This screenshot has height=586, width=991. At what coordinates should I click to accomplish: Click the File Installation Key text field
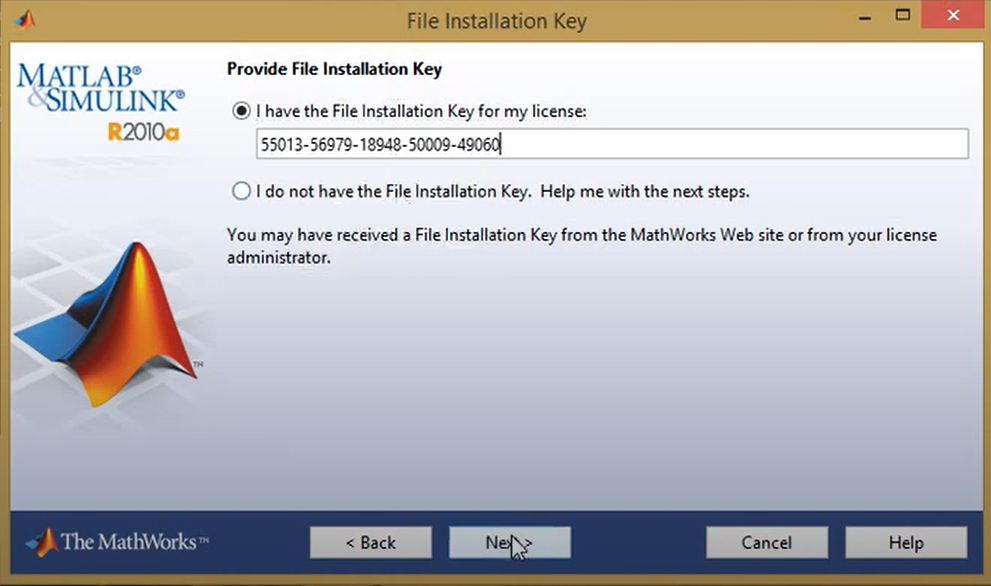pos(611,144)
